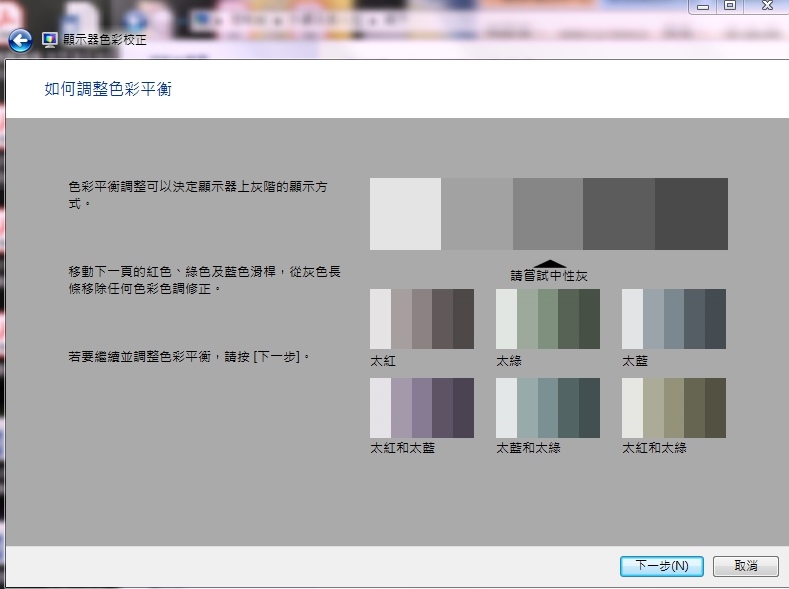Click the blue back arrow button
Image resolution: width=789 pixels, height=589 pixels.
[x=20, y=41]
